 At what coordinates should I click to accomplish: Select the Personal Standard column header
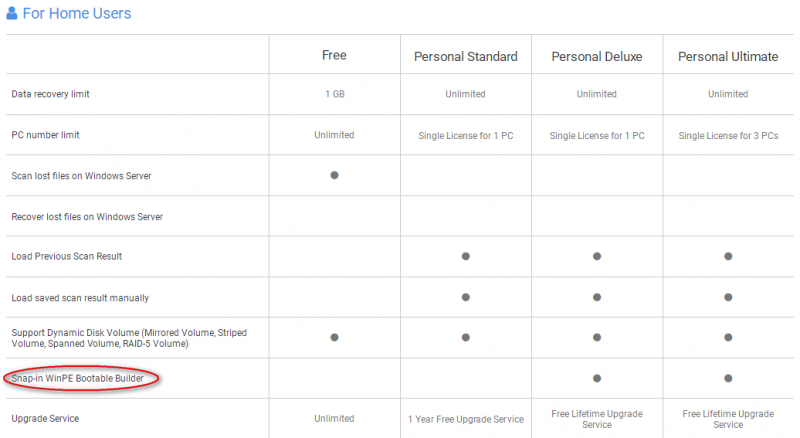point(466,57)
